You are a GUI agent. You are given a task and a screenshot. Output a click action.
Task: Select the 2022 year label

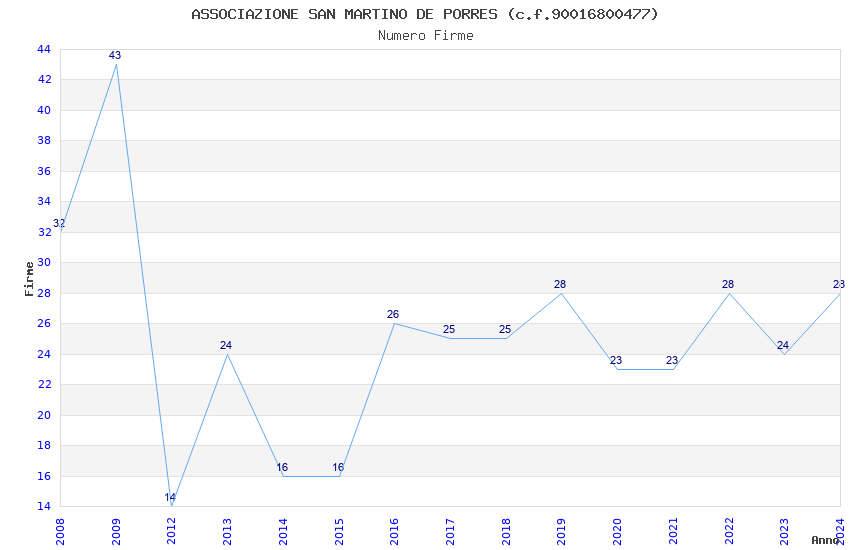[729, 531]
